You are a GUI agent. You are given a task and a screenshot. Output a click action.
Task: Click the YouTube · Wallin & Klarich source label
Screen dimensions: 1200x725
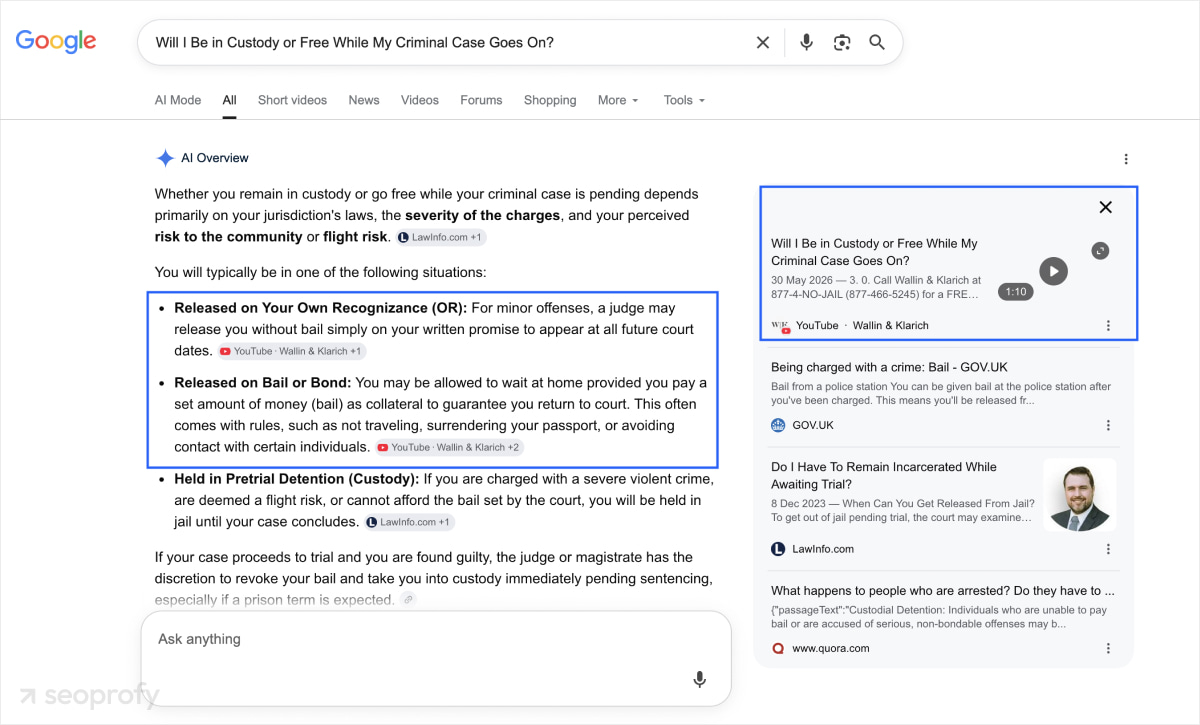click(x=862, y=325)
